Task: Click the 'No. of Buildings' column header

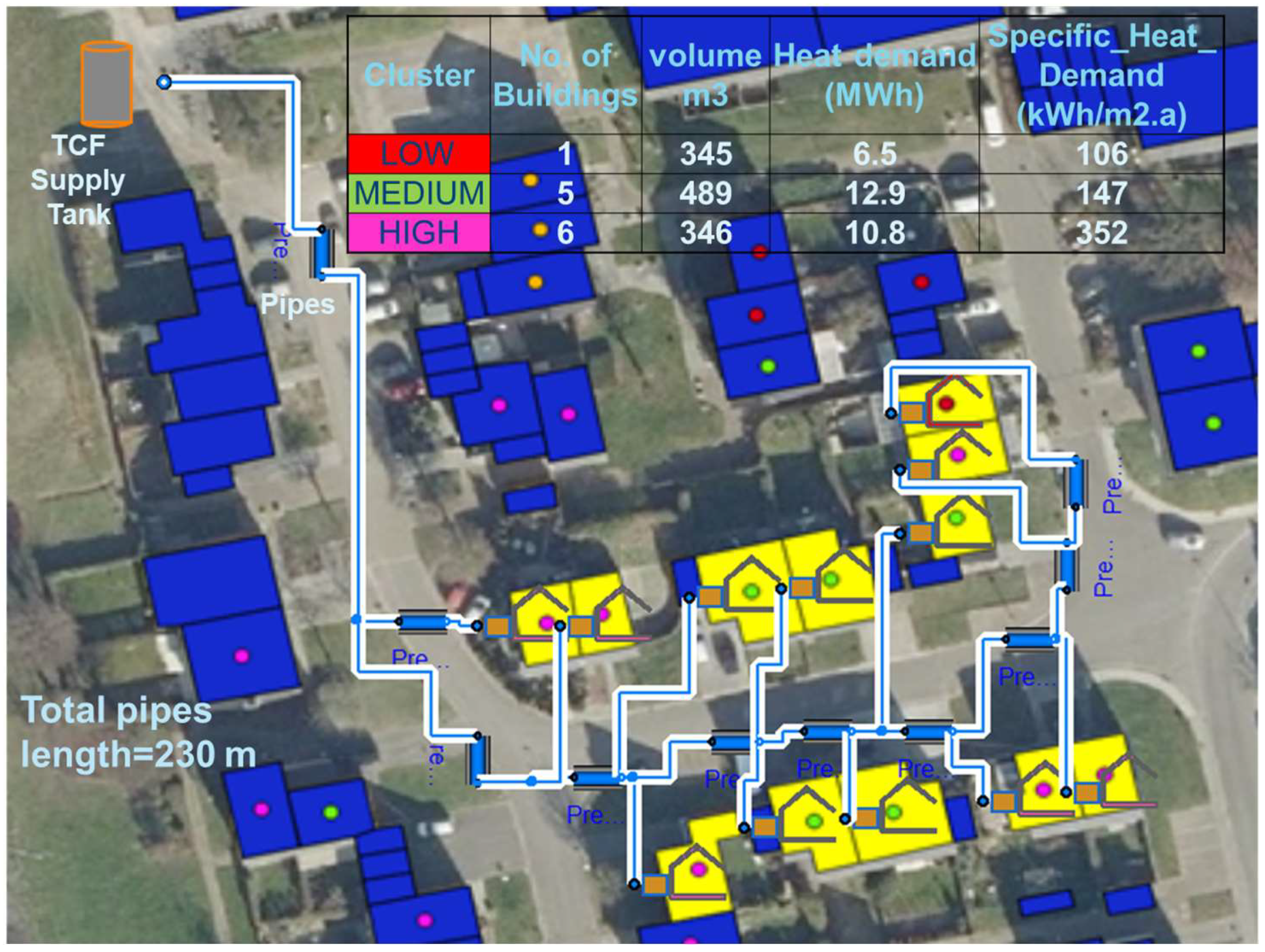Action: (565, 75)
